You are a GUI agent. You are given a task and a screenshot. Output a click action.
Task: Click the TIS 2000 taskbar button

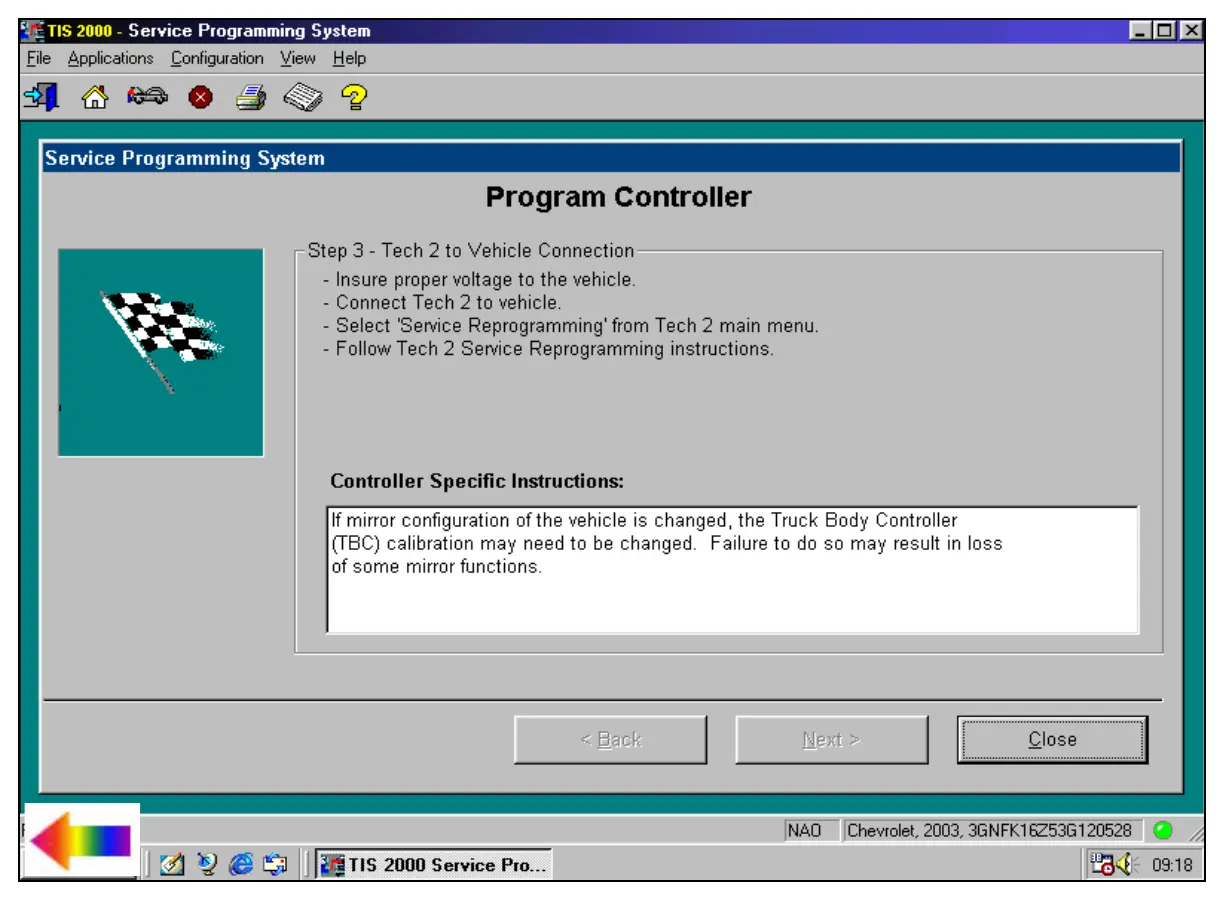[434, 865]
